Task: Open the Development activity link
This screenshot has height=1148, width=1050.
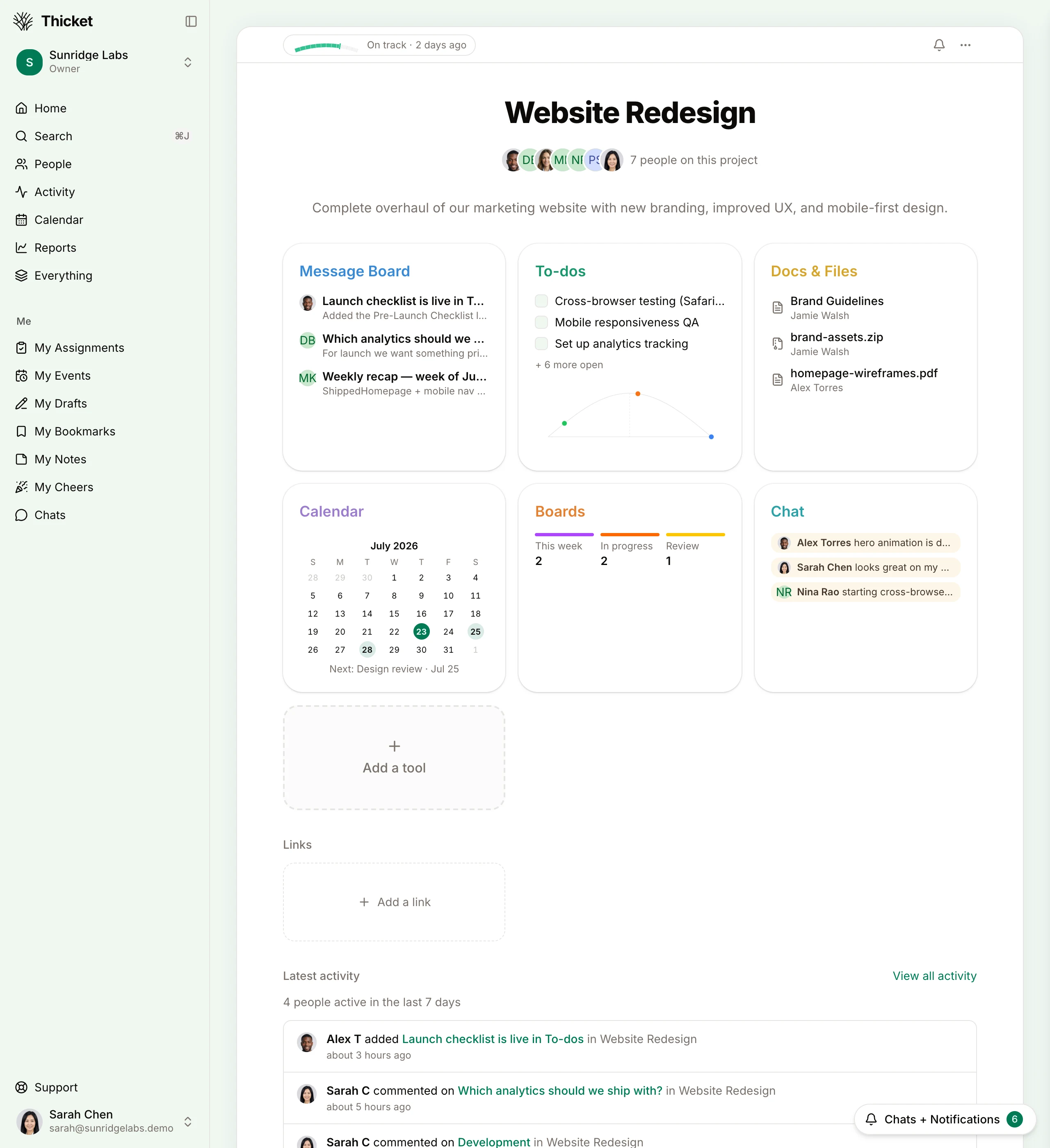Action: [x=493, y=1142]
